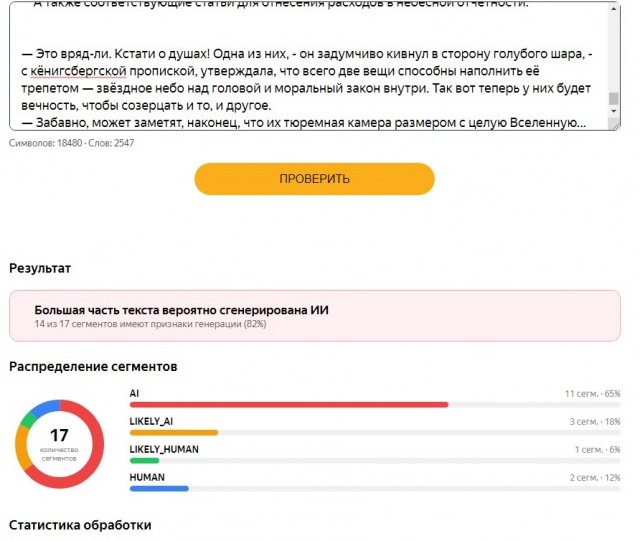This screenshot has width=640, height=541.
Task: Click the underlined word кёнигсбергской
Action: tap(78, 71)
